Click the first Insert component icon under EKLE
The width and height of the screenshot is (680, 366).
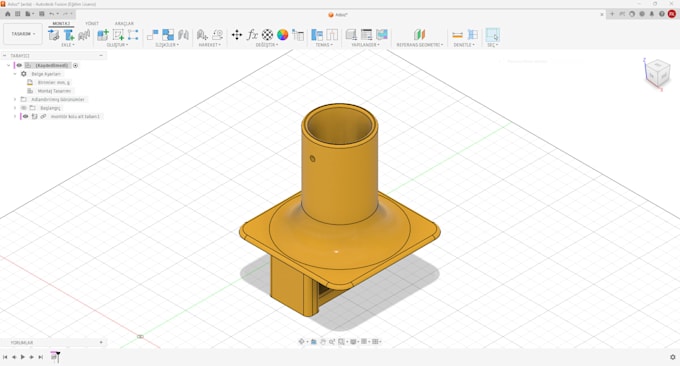[54, 35]
